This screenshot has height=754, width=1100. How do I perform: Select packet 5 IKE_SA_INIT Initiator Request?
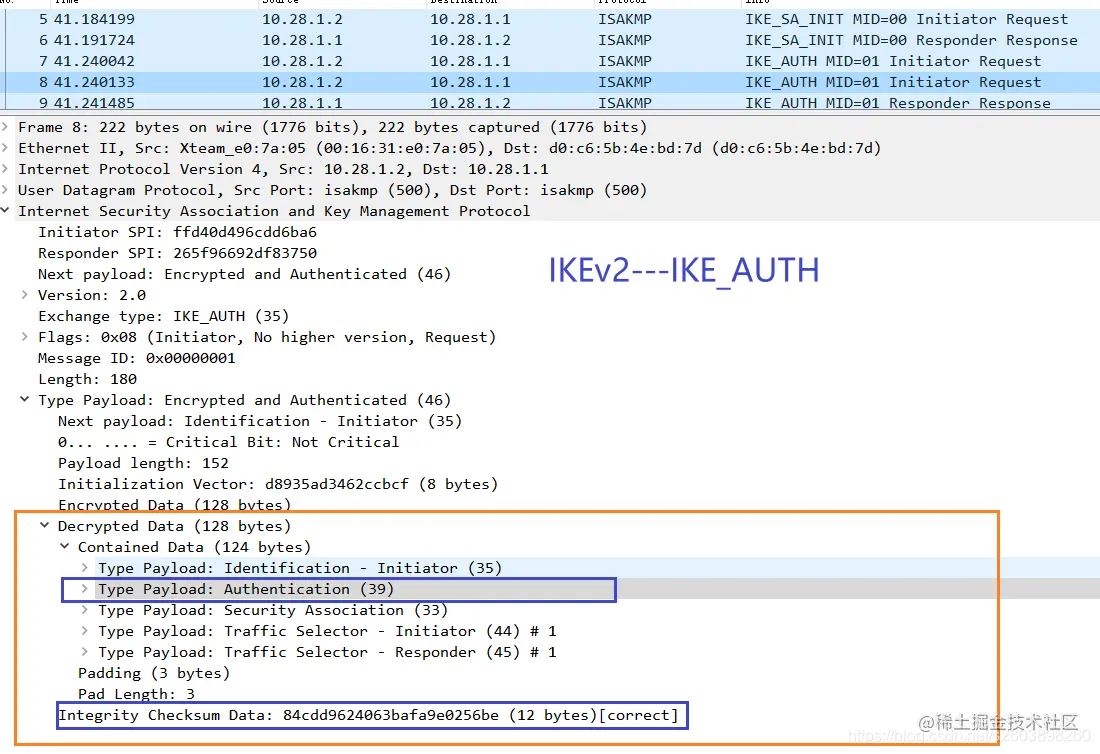tap(550, 20)
